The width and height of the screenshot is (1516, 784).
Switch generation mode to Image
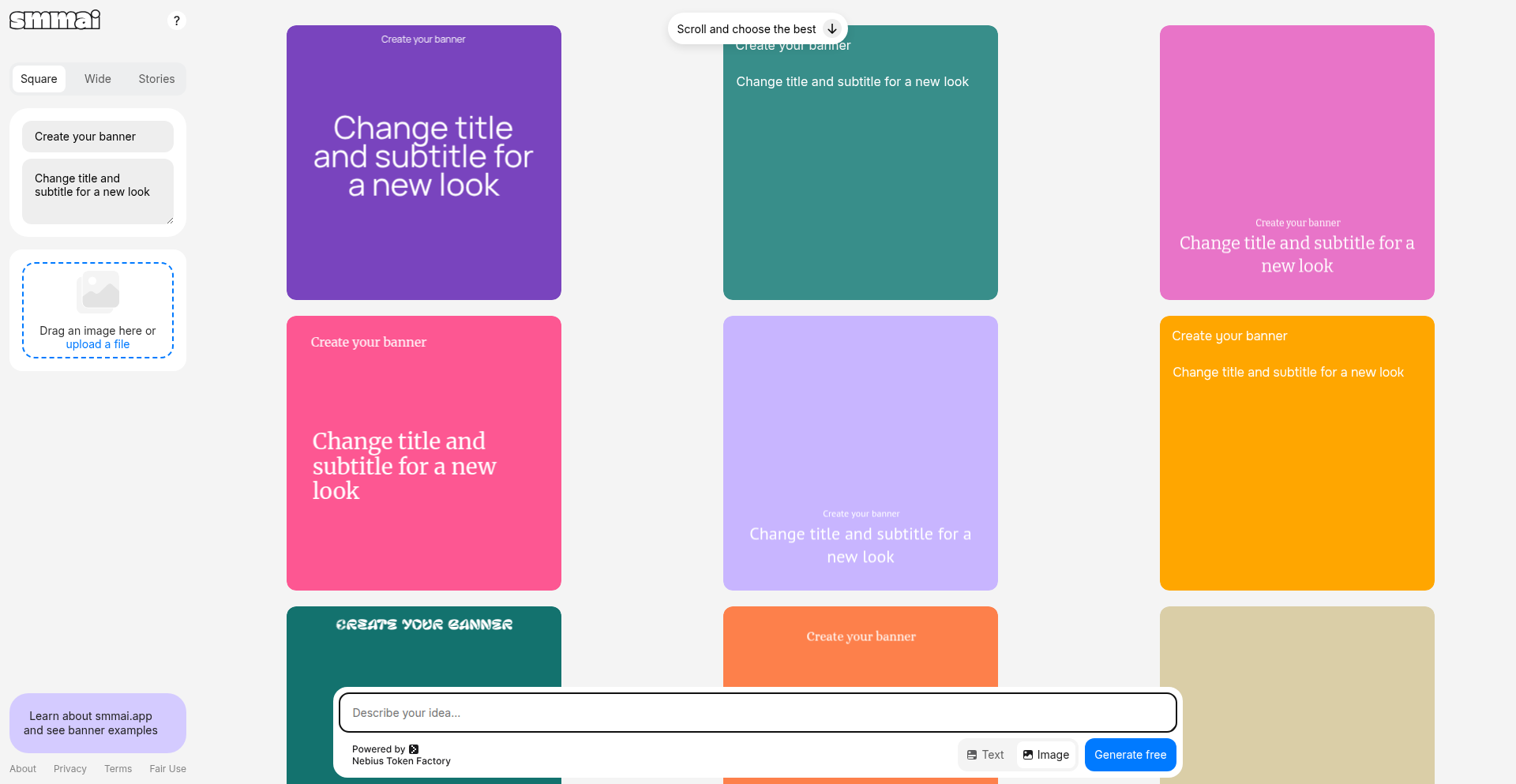click(1046, 755)
